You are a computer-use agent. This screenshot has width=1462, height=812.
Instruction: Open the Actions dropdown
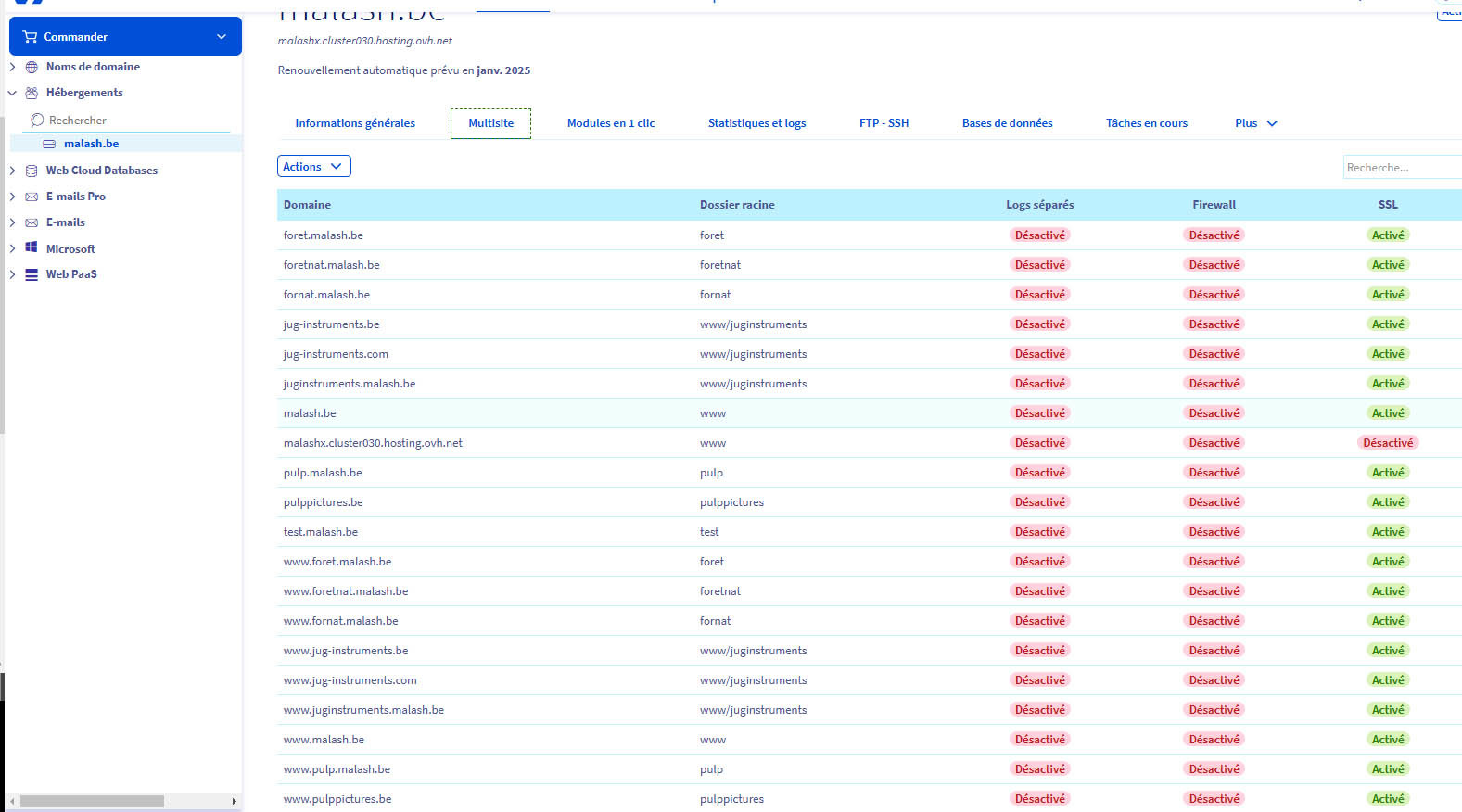pyautogui.click(x=313, y=167)
